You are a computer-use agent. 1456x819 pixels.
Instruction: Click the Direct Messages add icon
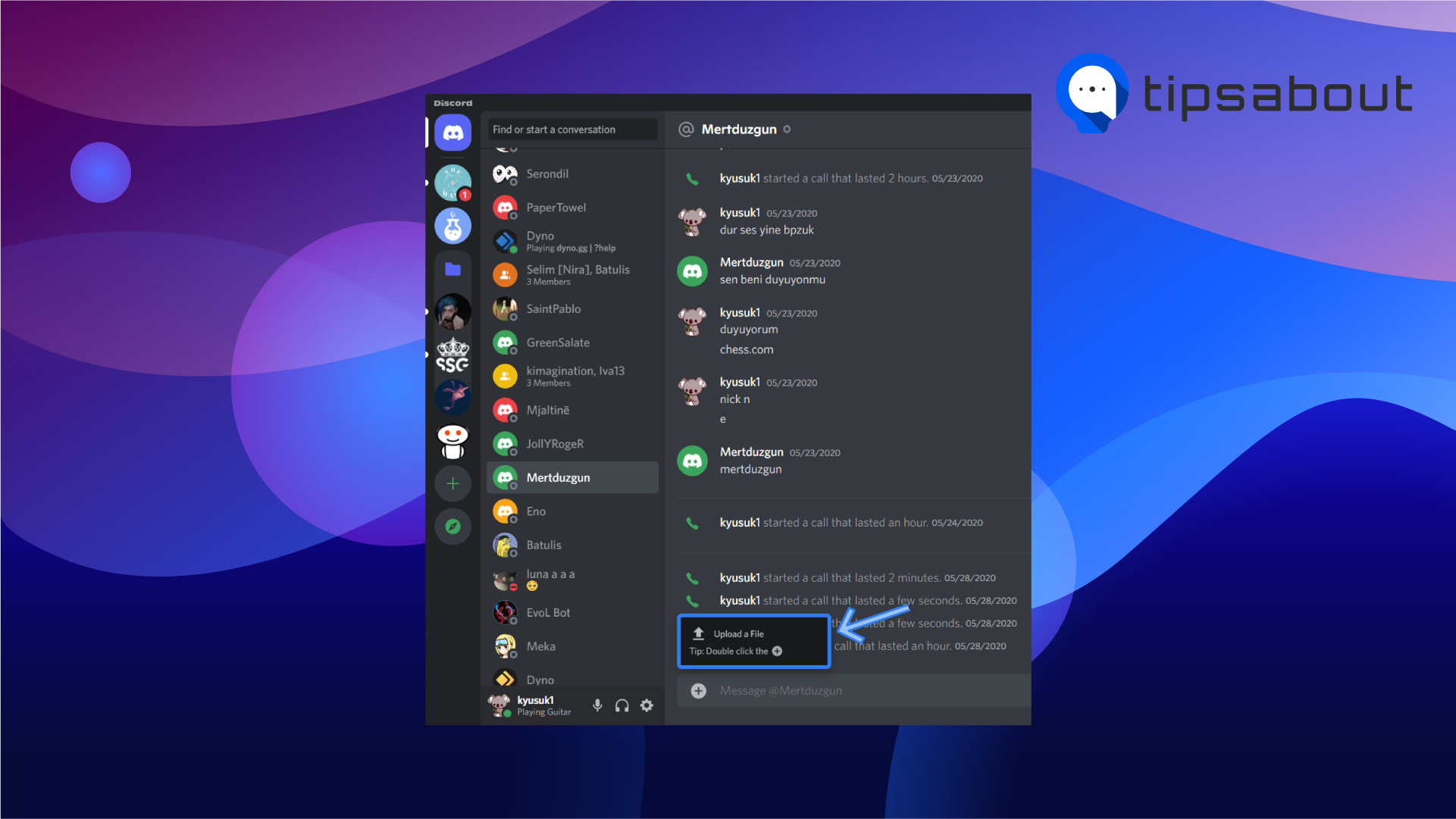453,484
